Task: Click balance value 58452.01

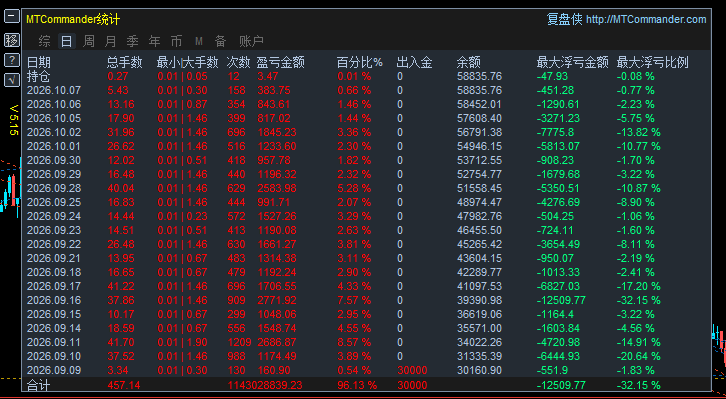Action: 479,104
